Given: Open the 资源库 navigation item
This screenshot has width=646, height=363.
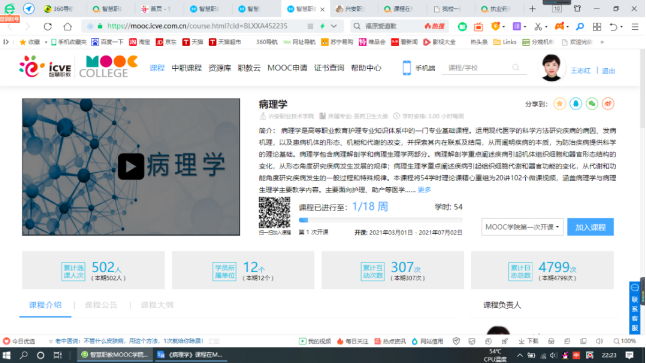Looking at the screenshot, I should (220, 68).
